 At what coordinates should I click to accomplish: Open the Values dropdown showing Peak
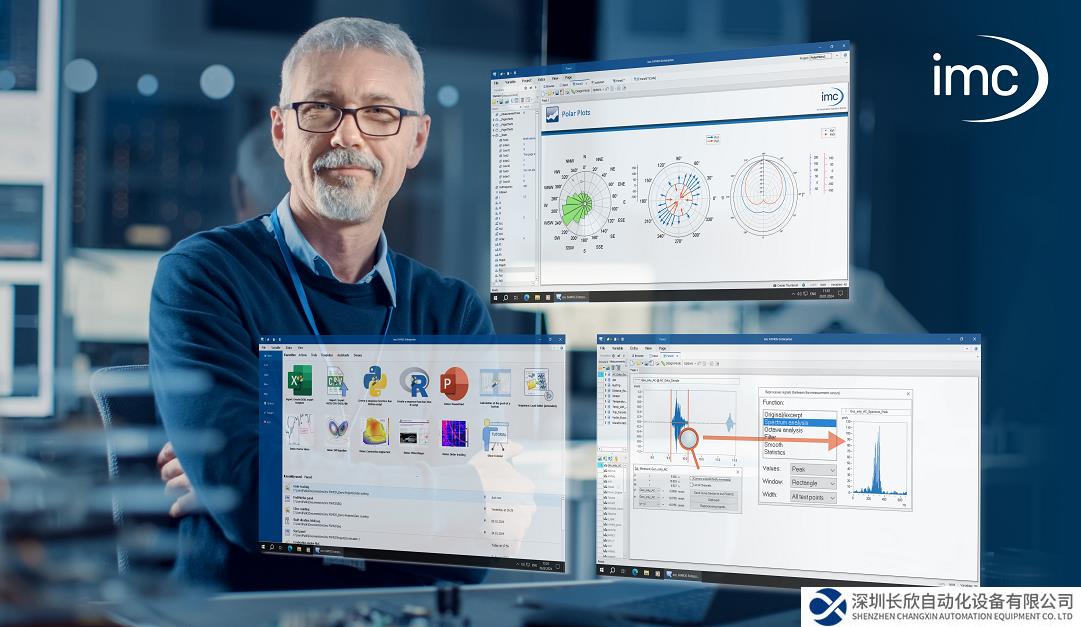coord(812,469)
